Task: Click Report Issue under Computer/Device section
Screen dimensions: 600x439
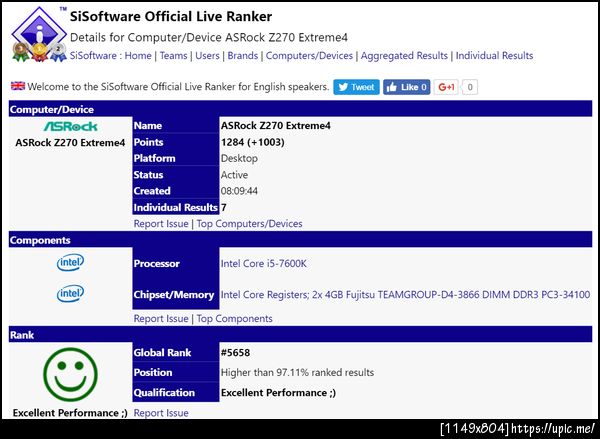Action: [161, 224]
